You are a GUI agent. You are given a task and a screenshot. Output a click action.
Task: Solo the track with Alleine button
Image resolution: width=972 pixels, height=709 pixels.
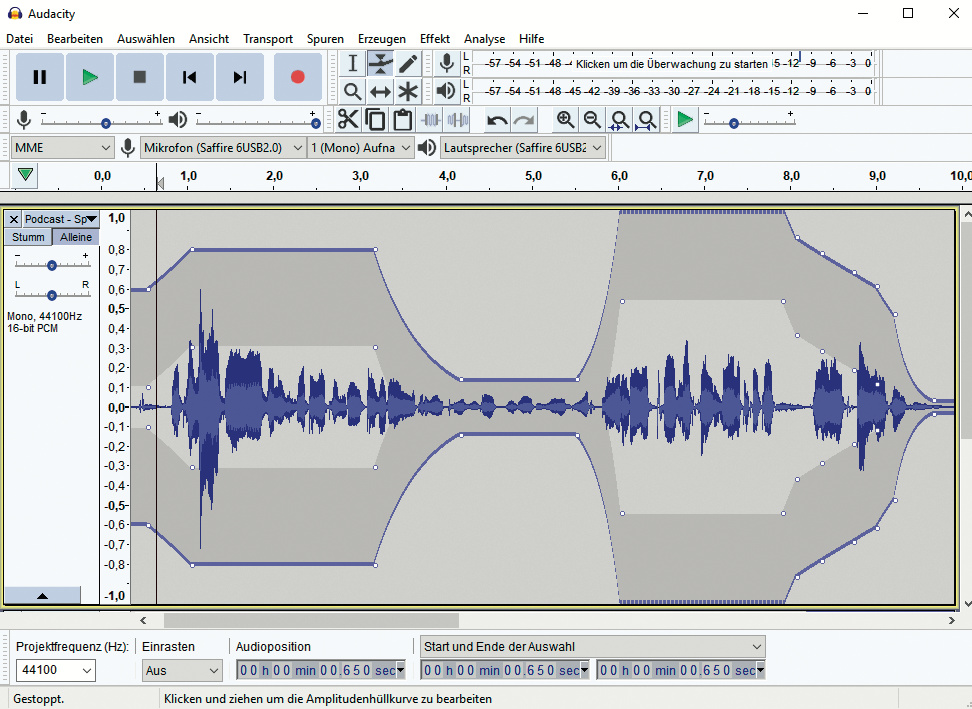click(76, 237)
